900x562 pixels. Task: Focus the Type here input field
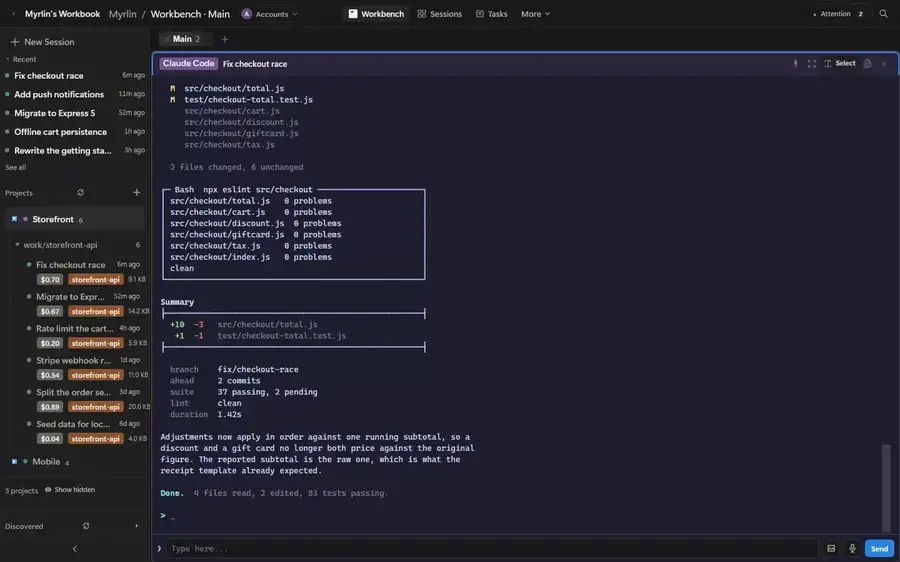click(492, 549)
